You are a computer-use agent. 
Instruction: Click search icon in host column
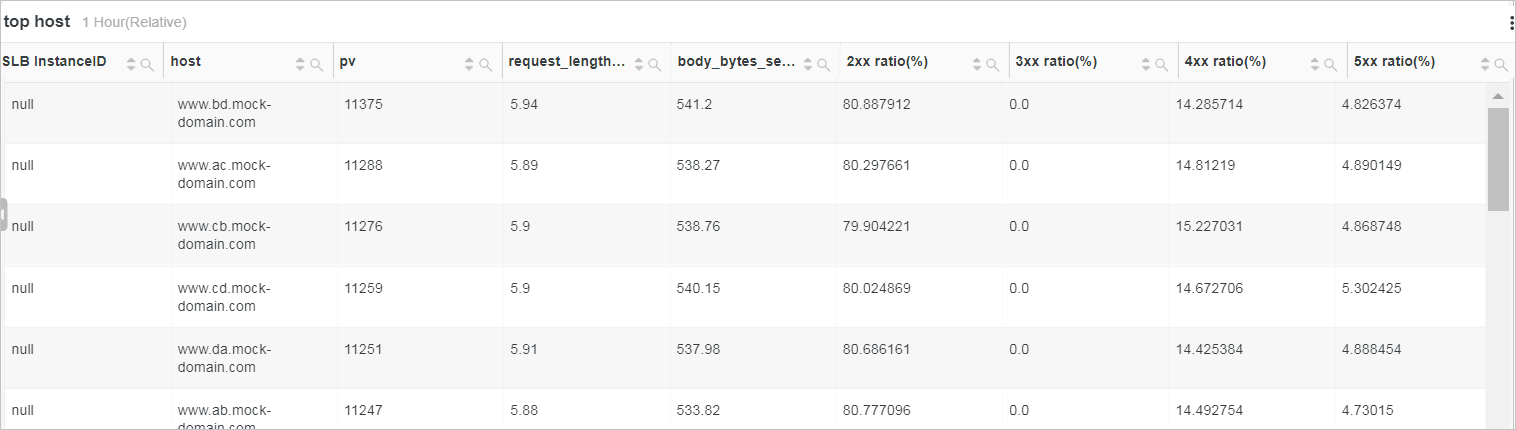[316, 65]
